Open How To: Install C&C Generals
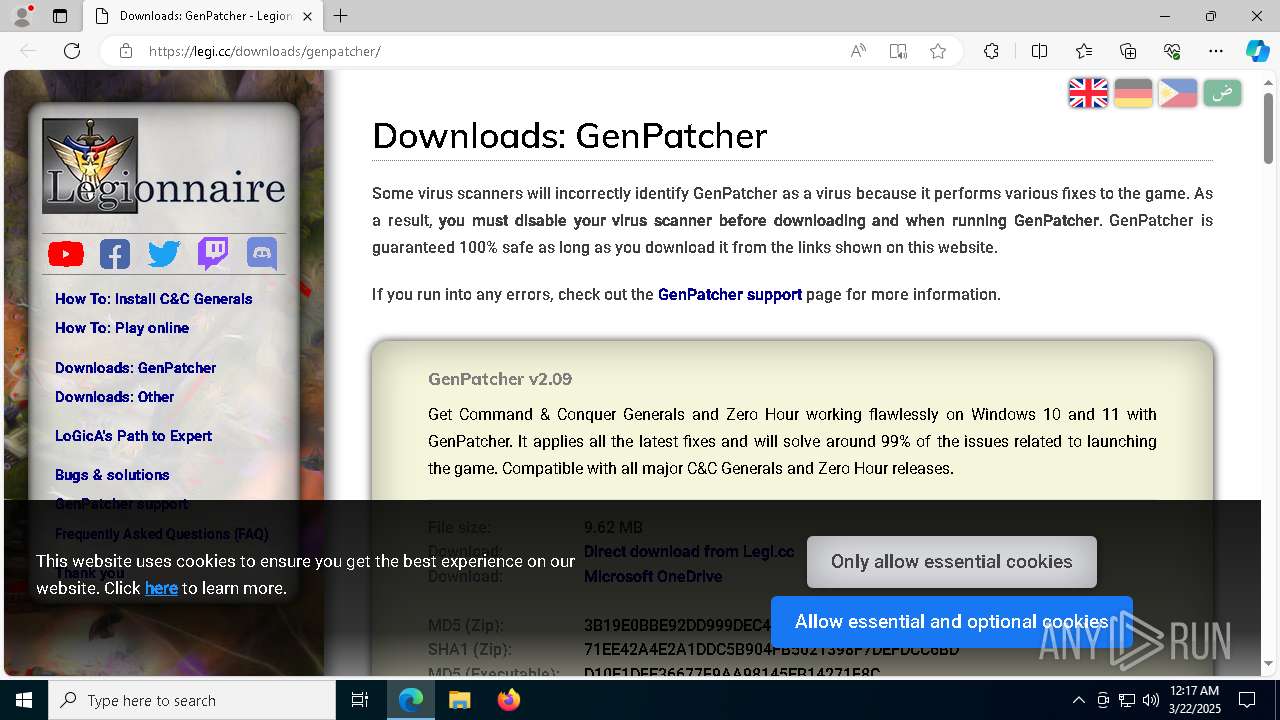Viewport: 1280px width, 720px height. pos(153,299)
